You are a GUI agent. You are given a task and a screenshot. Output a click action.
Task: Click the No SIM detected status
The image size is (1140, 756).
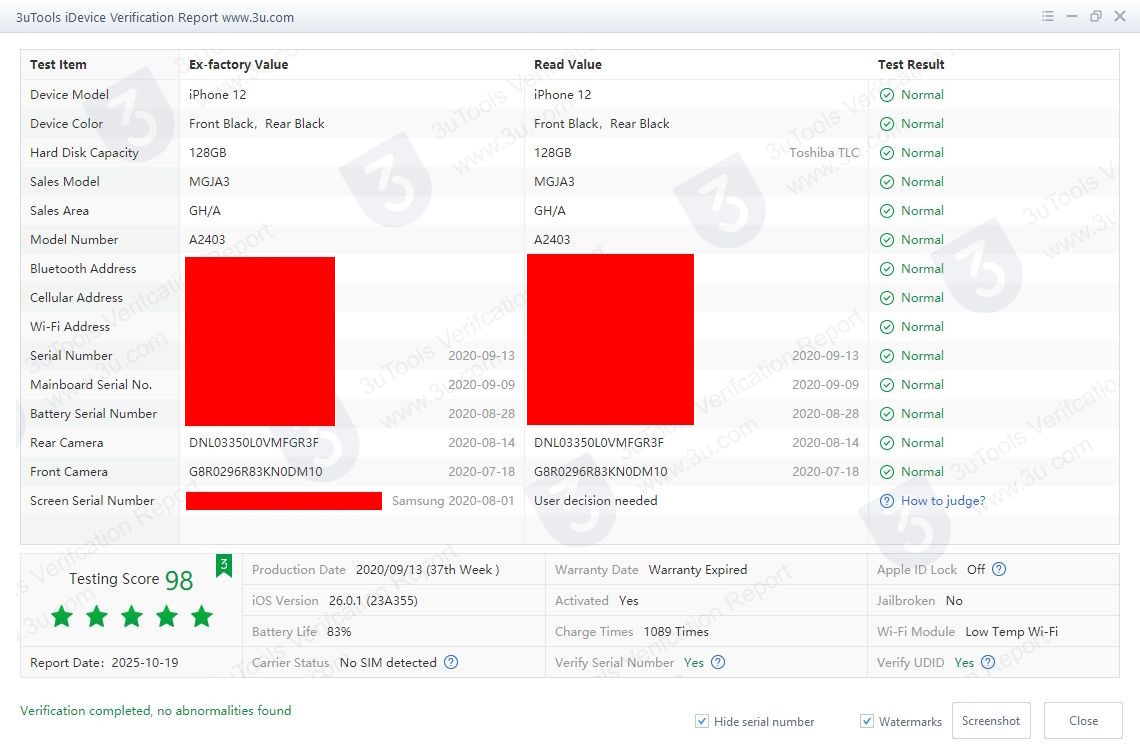(x=388, y=663)
